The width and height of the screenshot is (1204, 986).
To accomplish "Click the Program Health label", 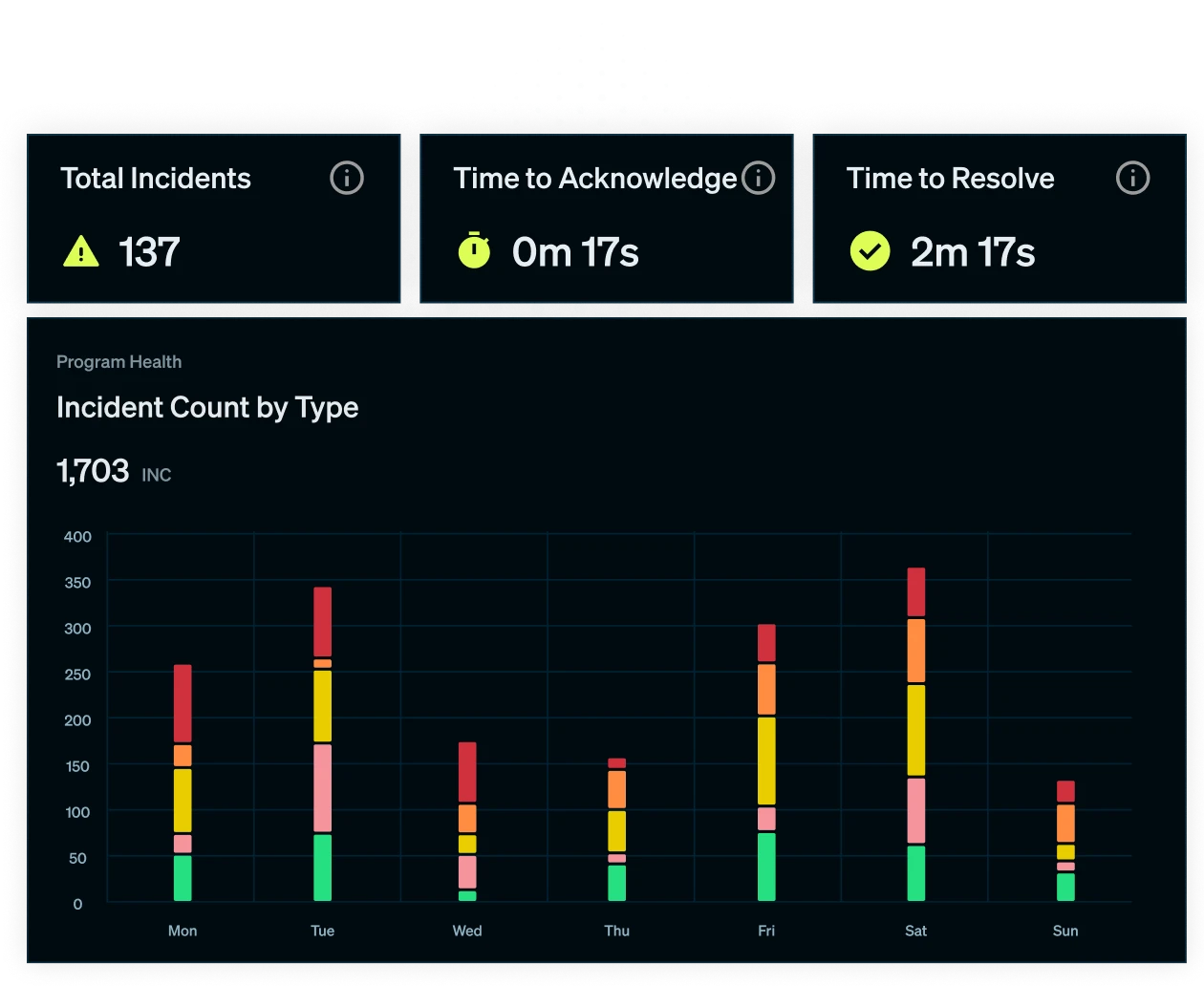I will 118,362.
